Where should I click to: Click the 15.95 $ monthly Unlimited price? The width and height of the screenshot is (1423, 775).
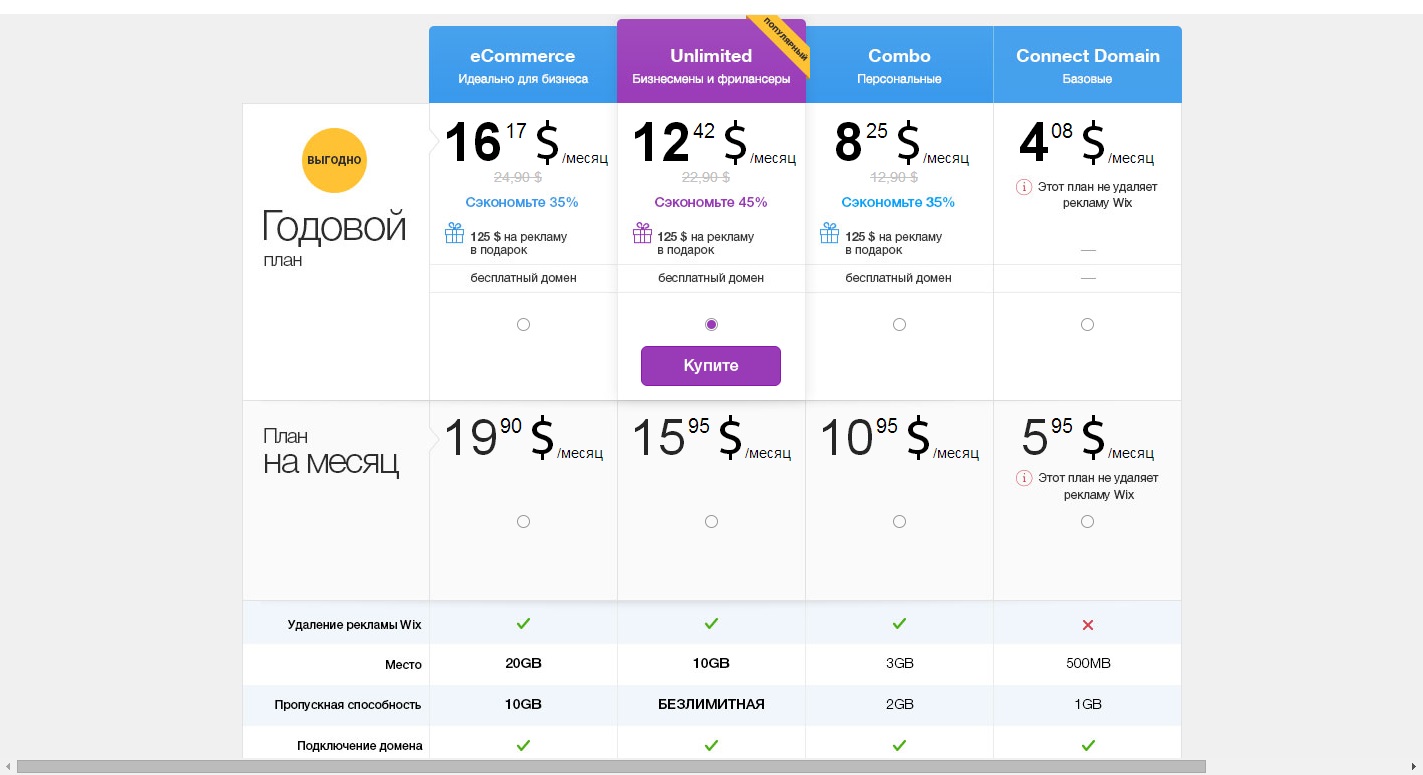(711, 437)
